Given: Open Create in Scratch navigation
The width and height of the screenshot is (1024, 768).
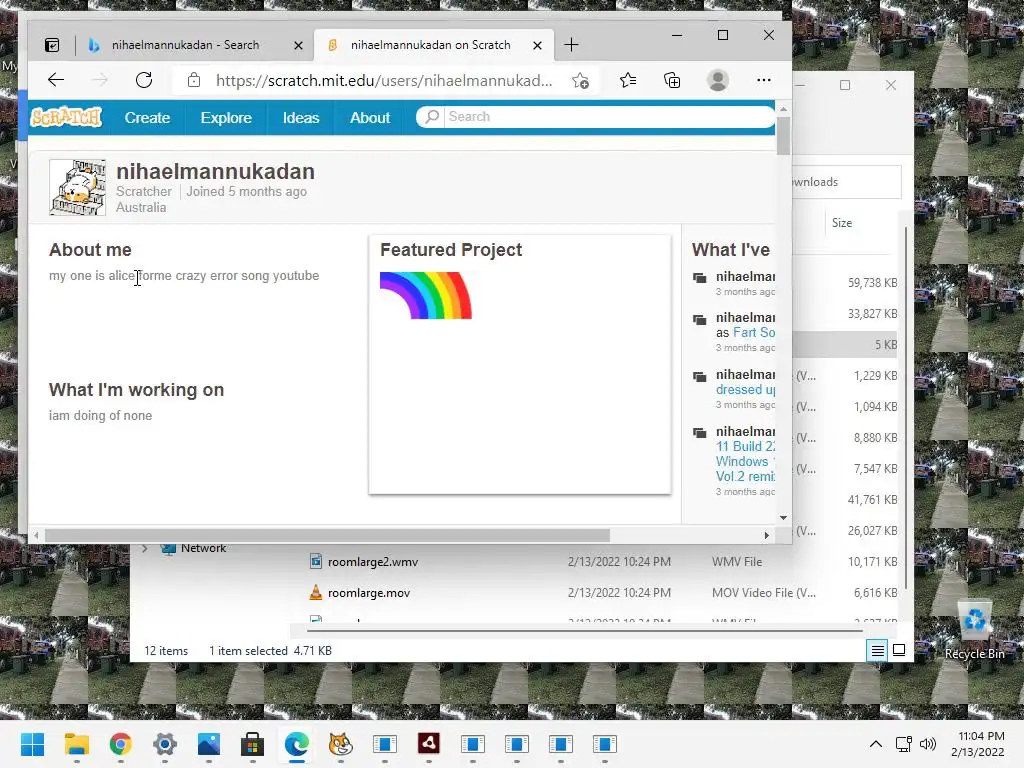Looking at the screenshot, I should (x=148, y=118).
